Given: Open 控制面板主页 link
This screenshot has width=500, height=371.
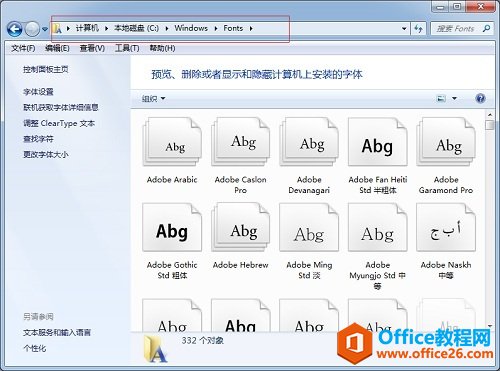Looking at the screenshot, I should pos(46,69).
